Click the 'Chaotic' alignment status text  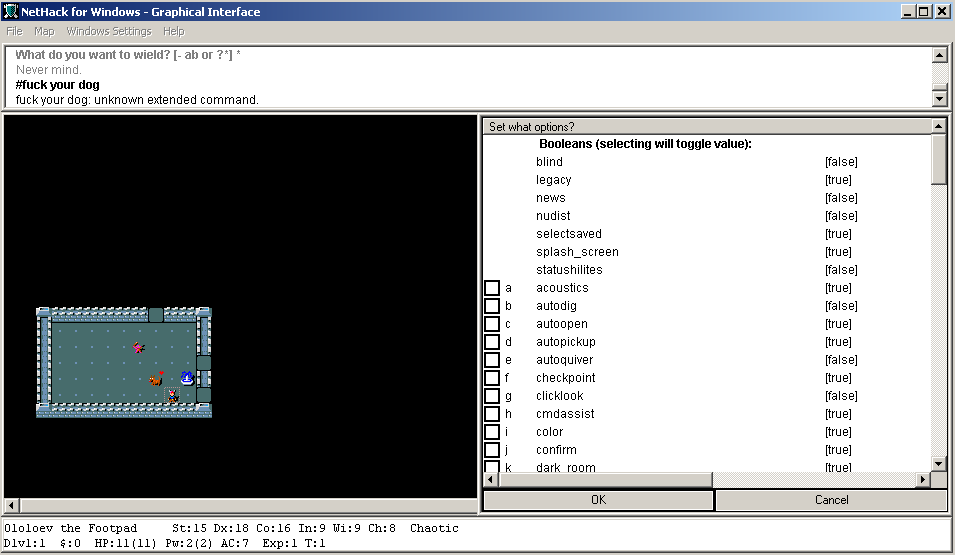pos(434,528)
